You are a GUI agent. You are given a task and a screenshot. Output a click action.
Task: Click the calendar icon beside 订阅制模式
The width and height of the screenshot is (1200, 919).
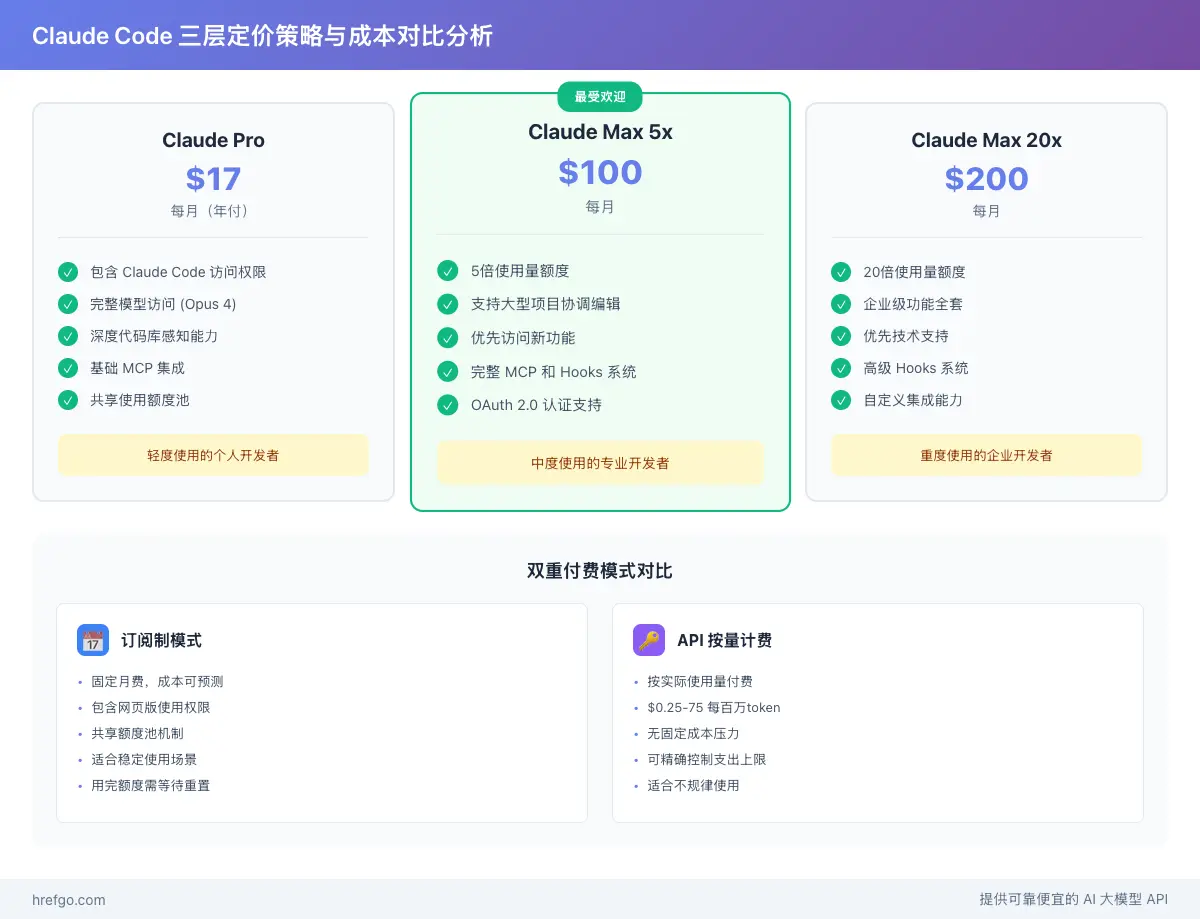93,640
